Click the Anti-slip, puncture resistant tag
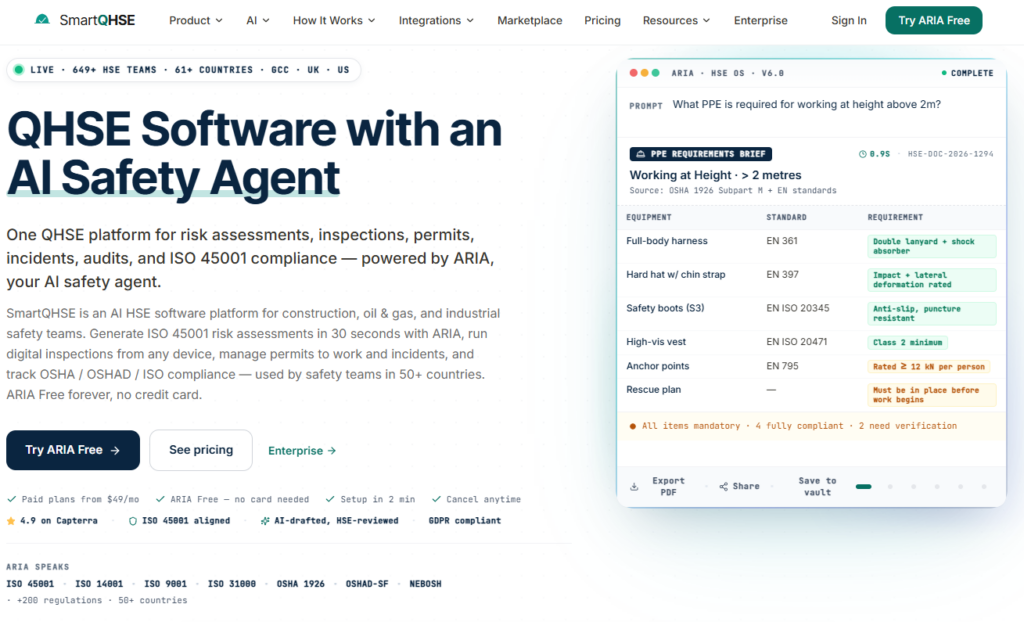 (x=932, y=314)
